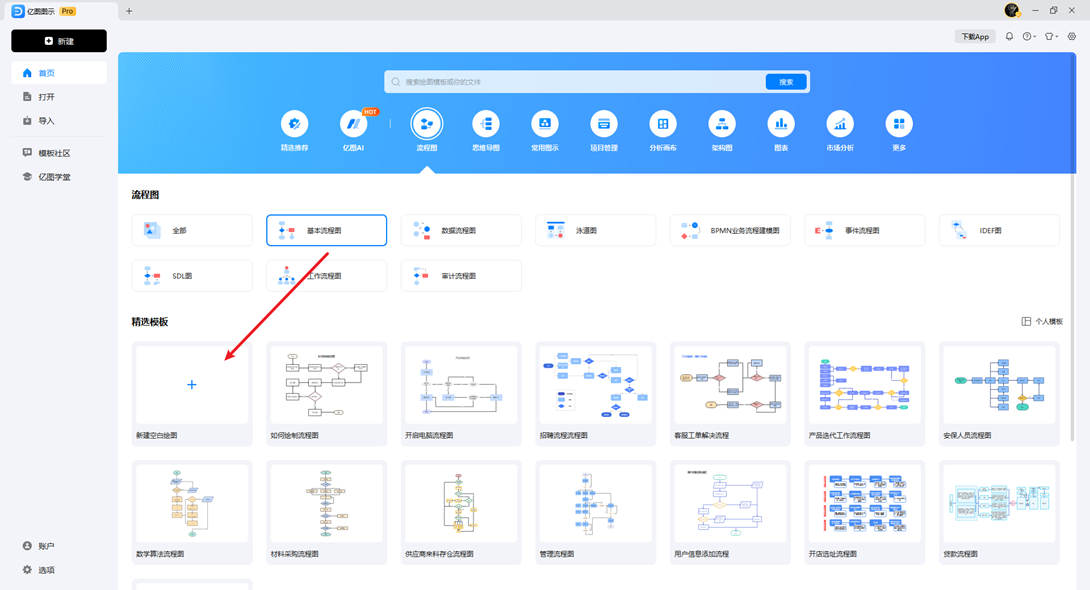Click the settings gear icon at top right
Viewport: 1090px width, 590px height.
pos(1072,37)
